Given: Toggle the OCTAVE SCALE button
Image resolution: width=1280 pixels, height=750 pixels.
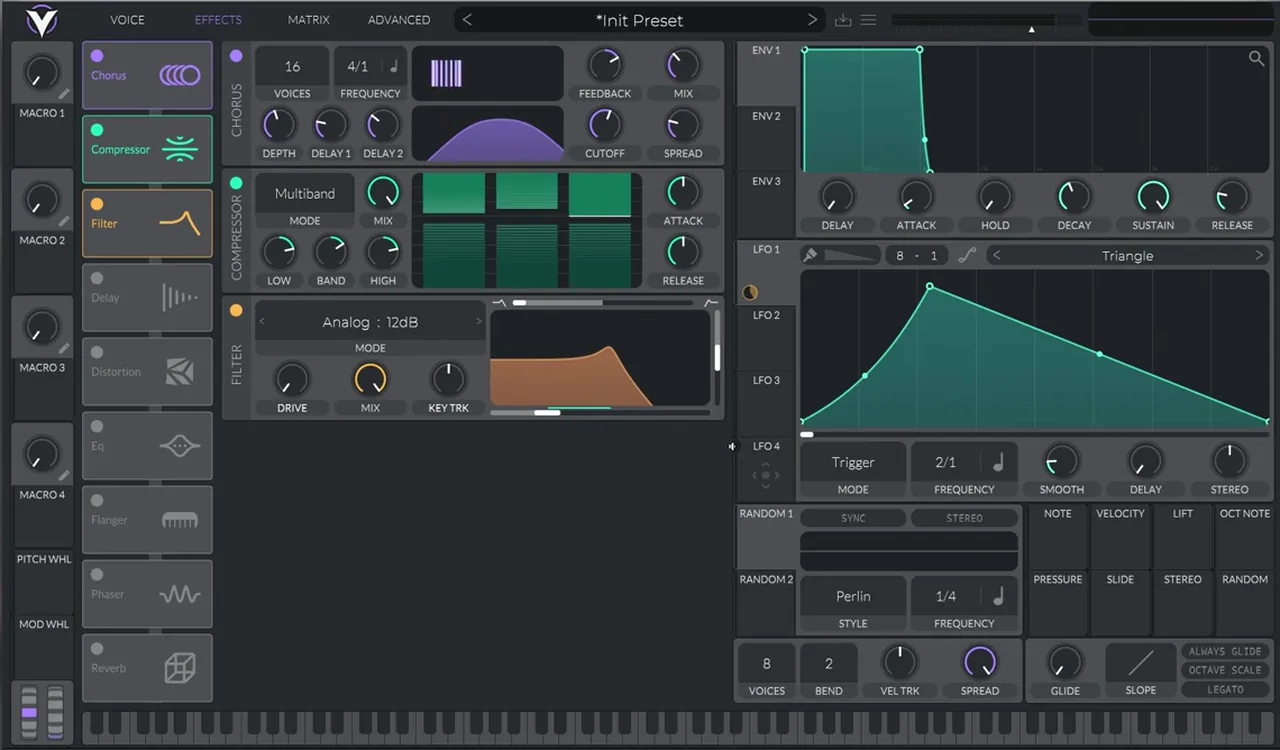Looking at the screenshot, I should tap(1225, 670).
